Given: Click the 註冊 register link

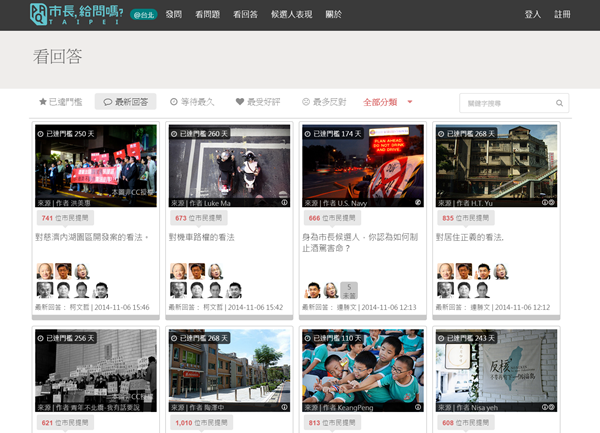Looking at the screenshot, I should [562, 14].
